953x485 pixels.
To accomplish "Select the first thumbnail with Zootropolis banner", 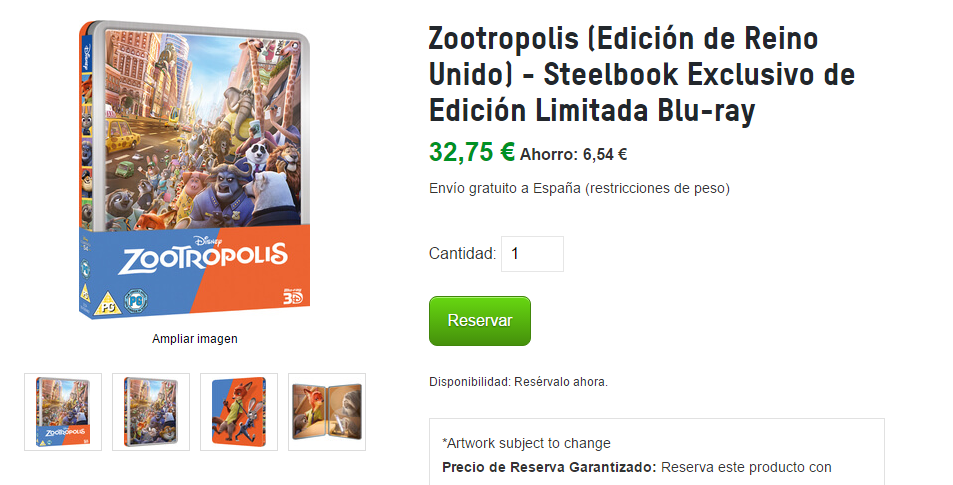I will click(63, 411).
